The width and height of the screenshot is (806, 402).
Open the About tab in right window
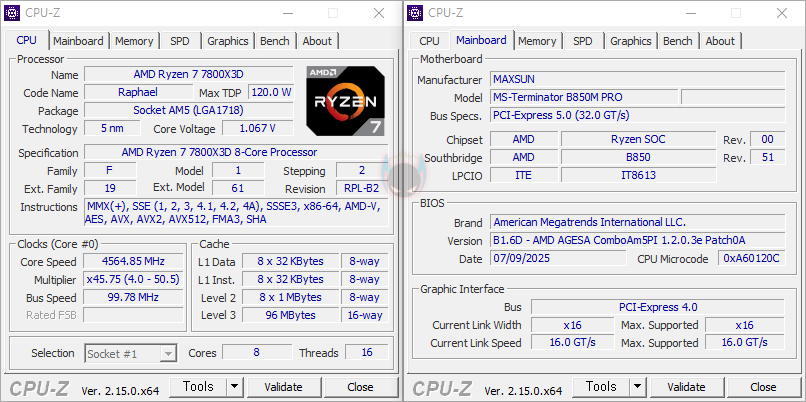click(x=720, y=41)
